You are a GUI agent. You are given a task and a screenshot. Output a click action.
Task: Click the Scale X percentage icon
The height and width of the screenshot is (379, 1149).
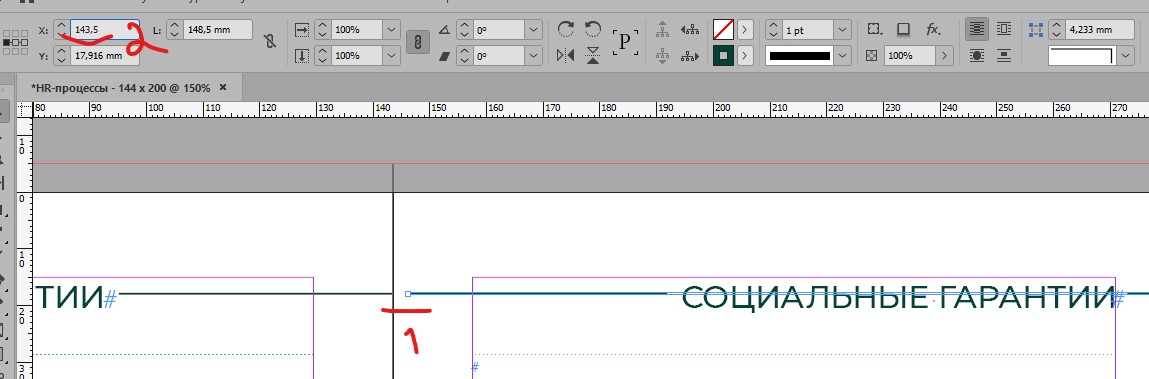point(302,29)
